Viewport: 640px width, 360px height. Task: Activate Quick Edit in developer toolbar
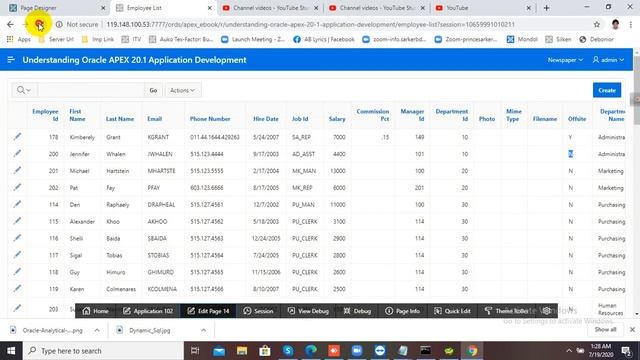[x=452, y=311]
